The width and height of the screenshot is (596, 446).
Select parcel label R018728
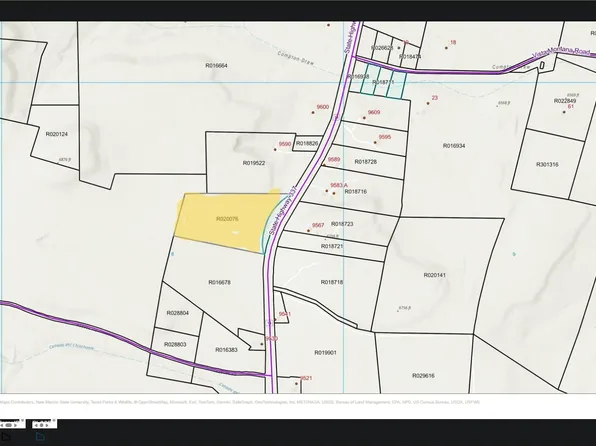366,162
